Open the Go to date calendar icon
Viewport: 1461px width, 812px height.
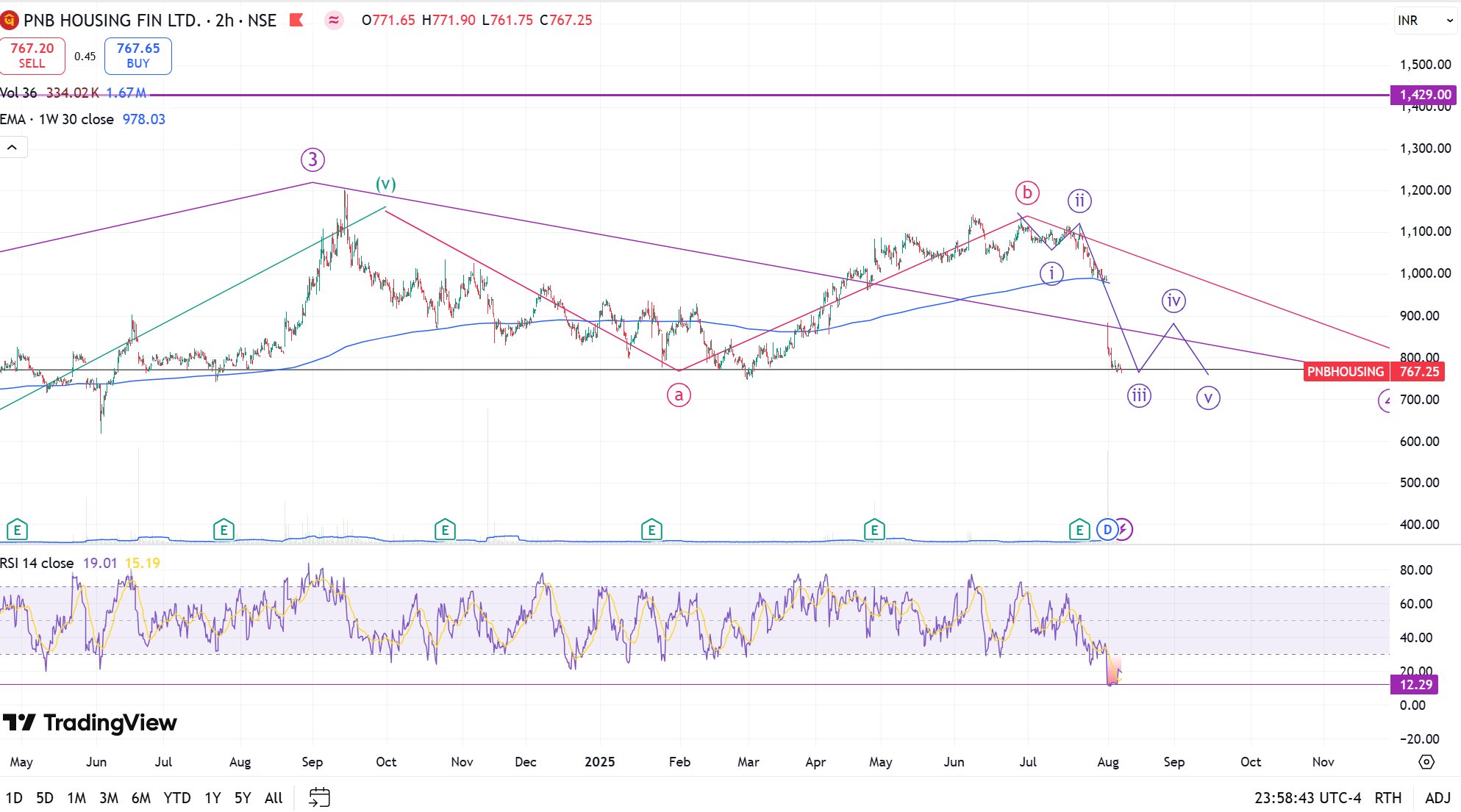tap(320, 797)
